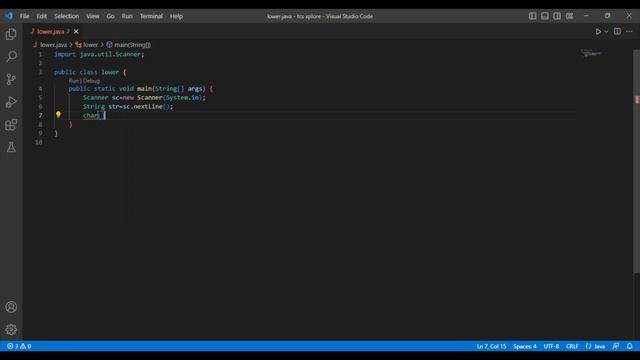Minimize the VS Code window
The width and height of the screenshot is (640, 360).
tap(586, 16)
